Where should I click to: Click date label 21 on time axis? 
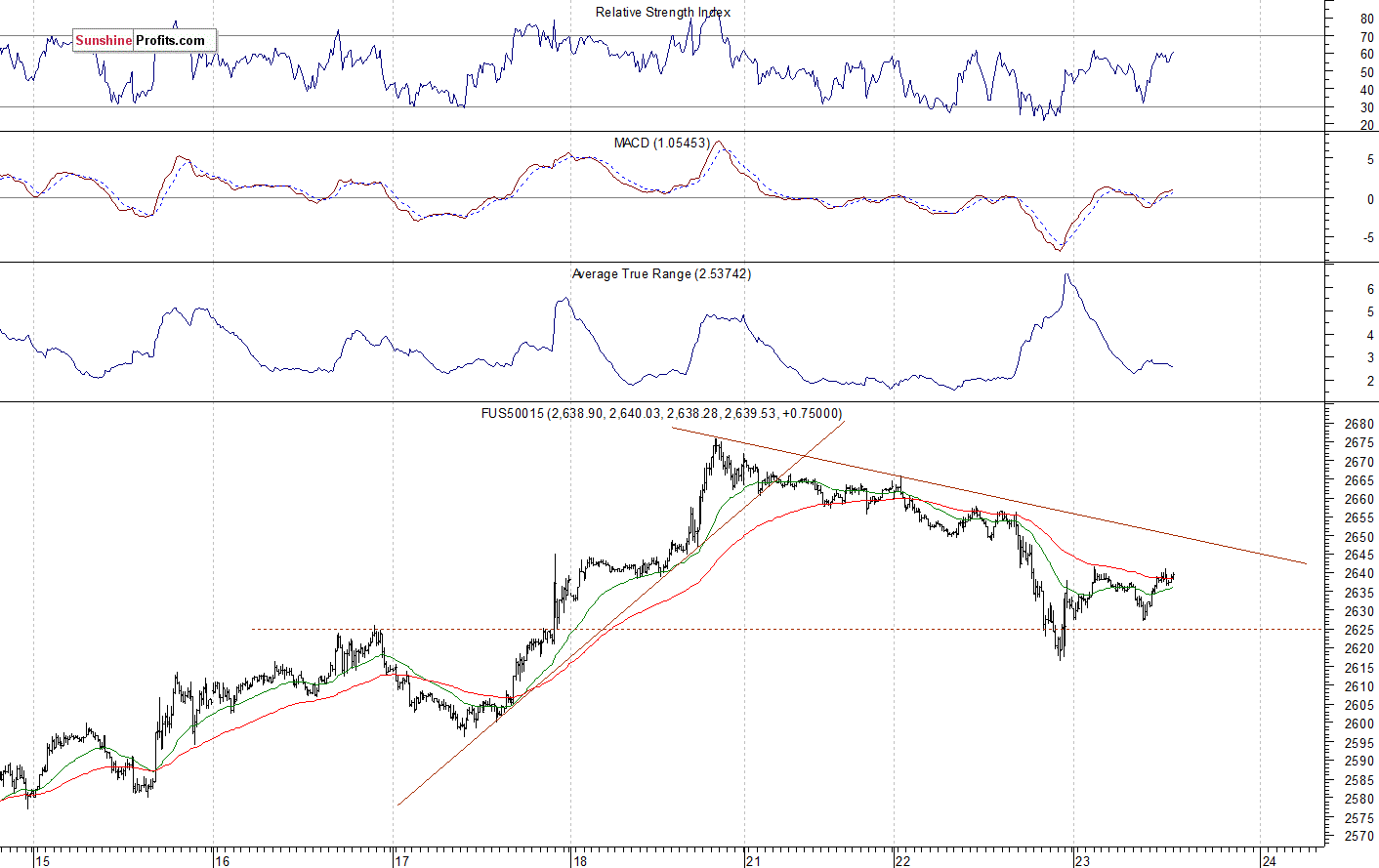pos(753,861)
